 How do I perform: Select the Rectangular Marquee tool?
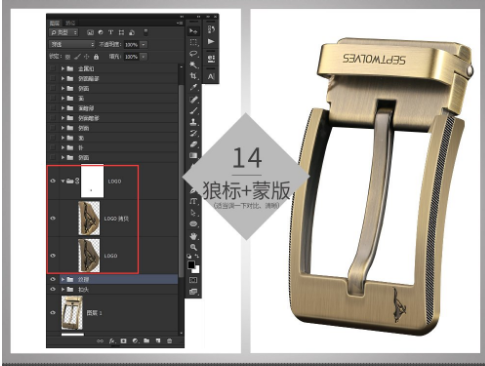[194, 42]
